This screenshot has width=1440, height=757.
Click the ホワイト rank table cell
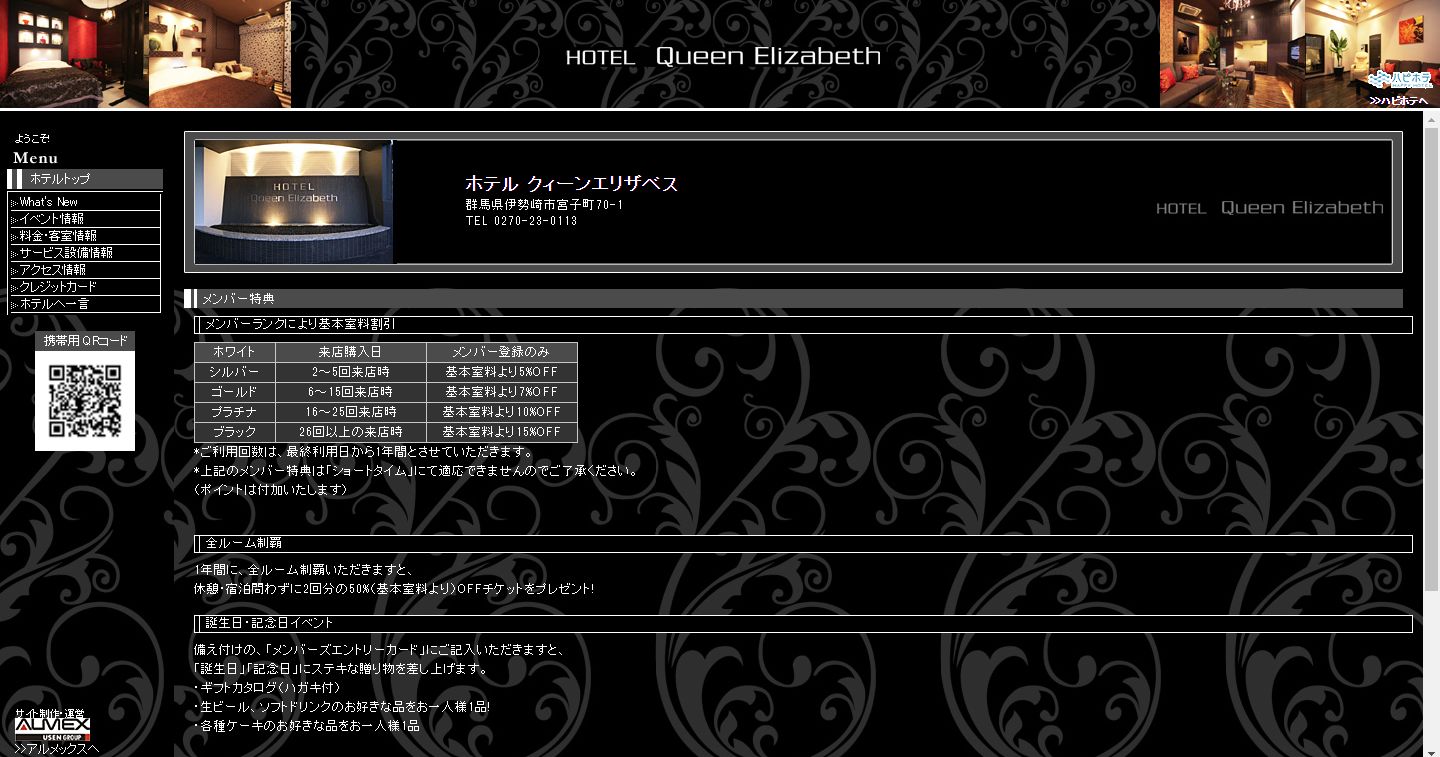click(x=234, y=352)
